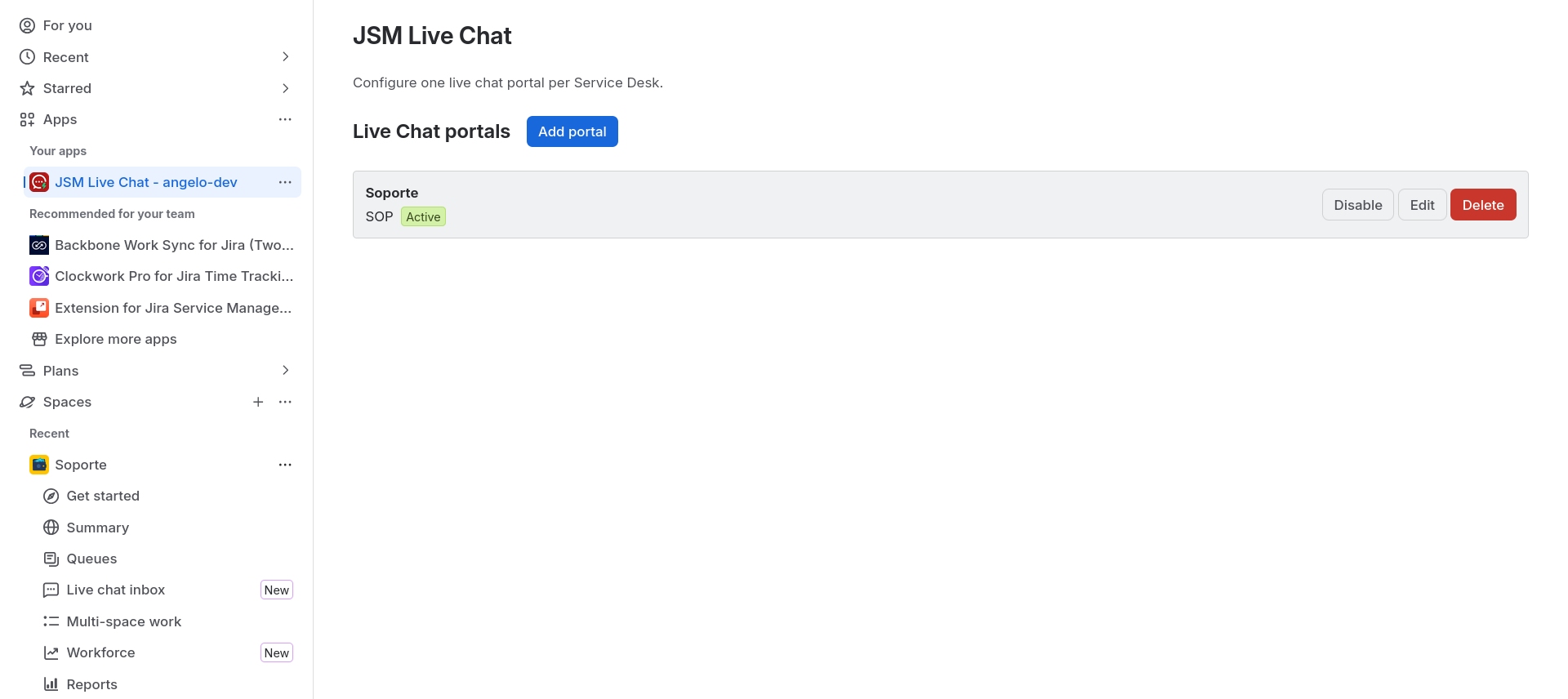Click the Backbone Work Sync app icon

point(39,245)
